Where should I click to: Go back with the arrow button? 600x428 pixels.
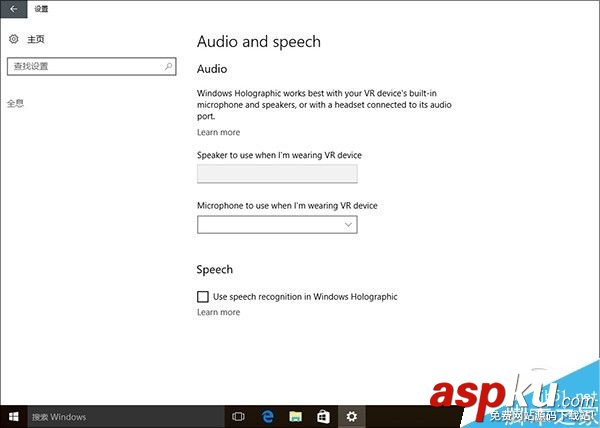click(13, 9)
